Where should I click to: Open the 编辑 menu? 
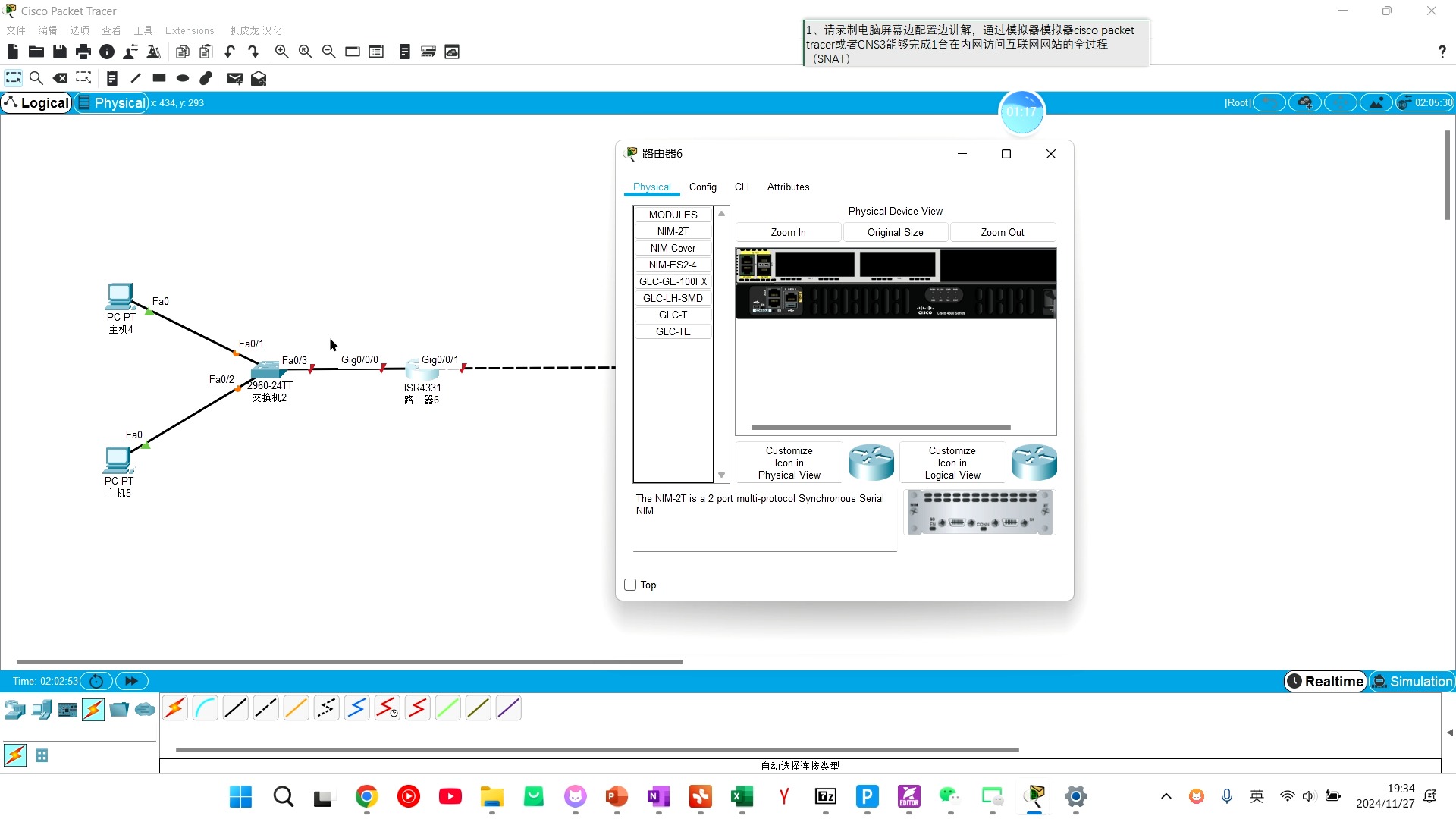click(48, 30)
